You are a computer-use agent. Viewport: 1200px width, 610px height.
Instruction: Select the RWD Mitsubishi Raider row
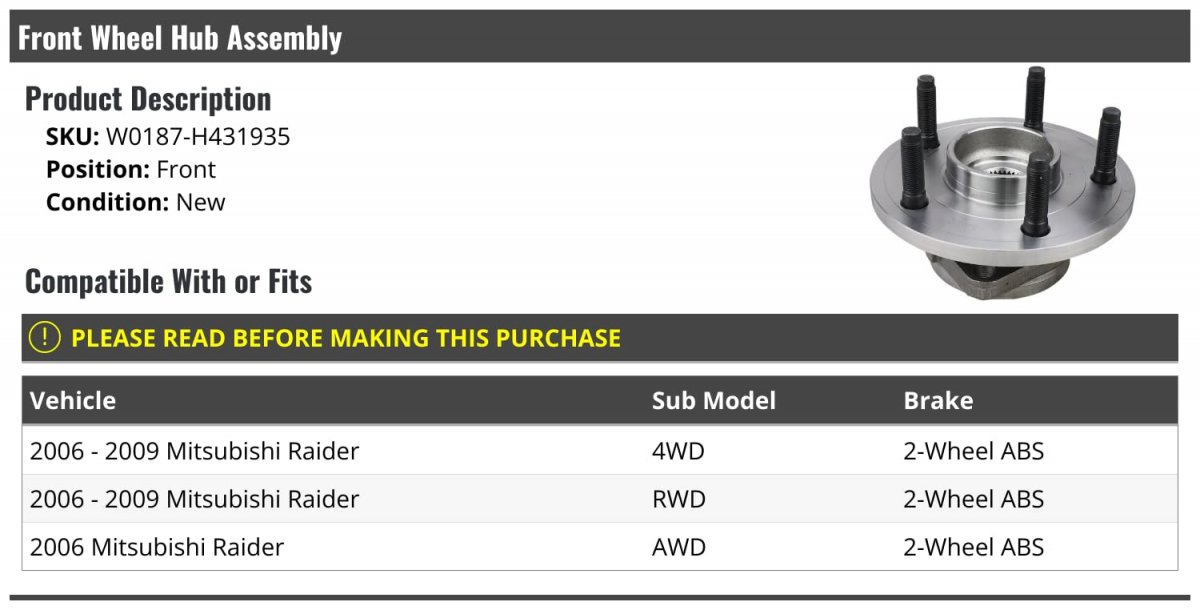600,499
